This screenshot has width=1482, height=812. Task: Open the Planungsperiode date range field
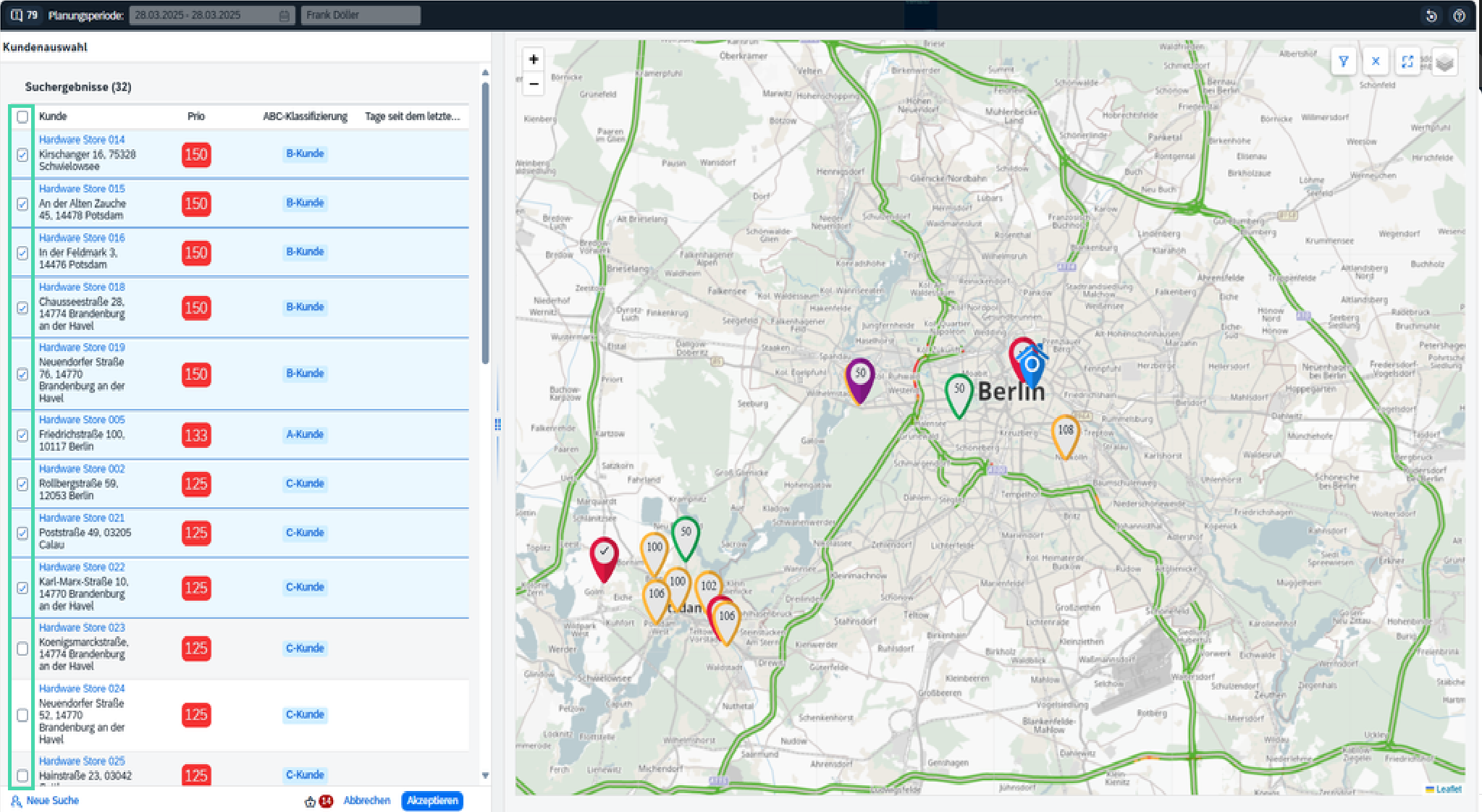[x=211, y=15]
